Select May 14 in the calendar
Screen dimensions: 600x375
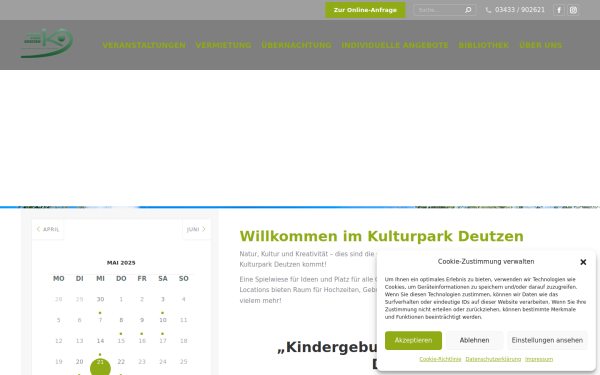(x=100, y=341)
